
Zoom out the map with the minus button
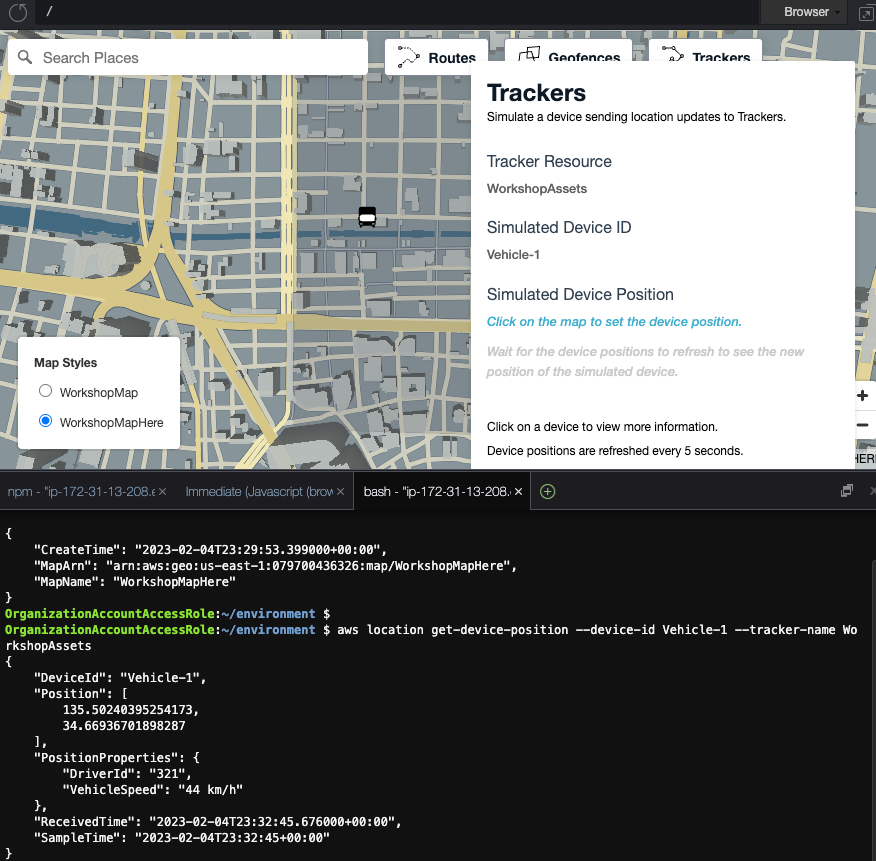[x=863, y=425]
